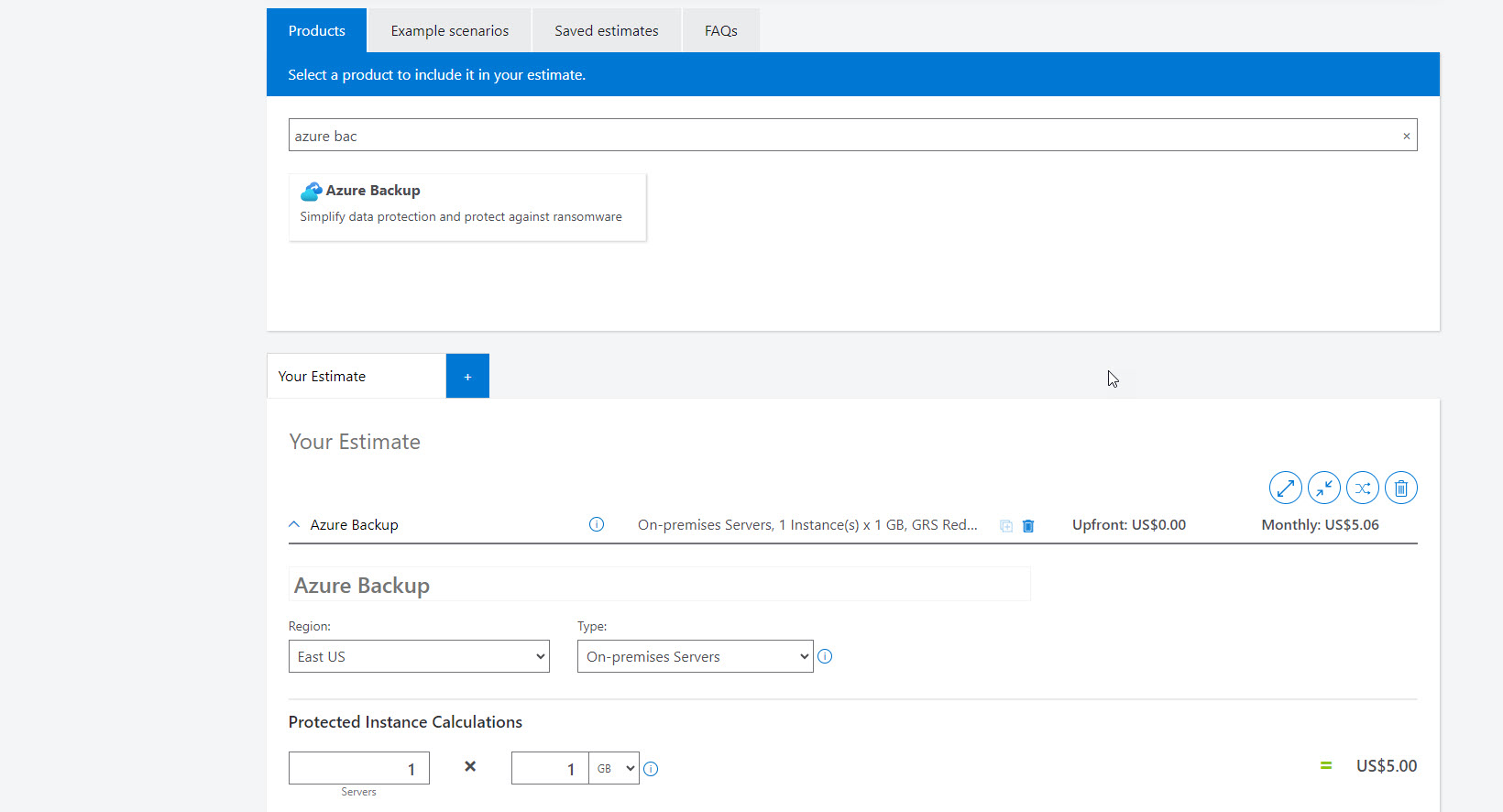Viewport: 1503px width, 812px height.
Task: Open the Type dropdown for On-premises Servers
Action: (695, 656)
